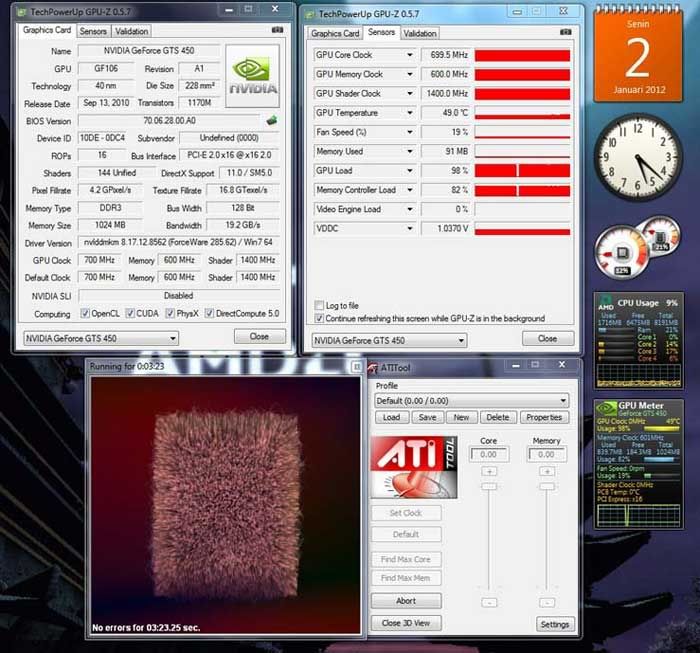Viewport: 700px width, 653px height.
Task: Toggle the OpenCL checkbox
Action: pyautogui.click(x=85, y=313)
